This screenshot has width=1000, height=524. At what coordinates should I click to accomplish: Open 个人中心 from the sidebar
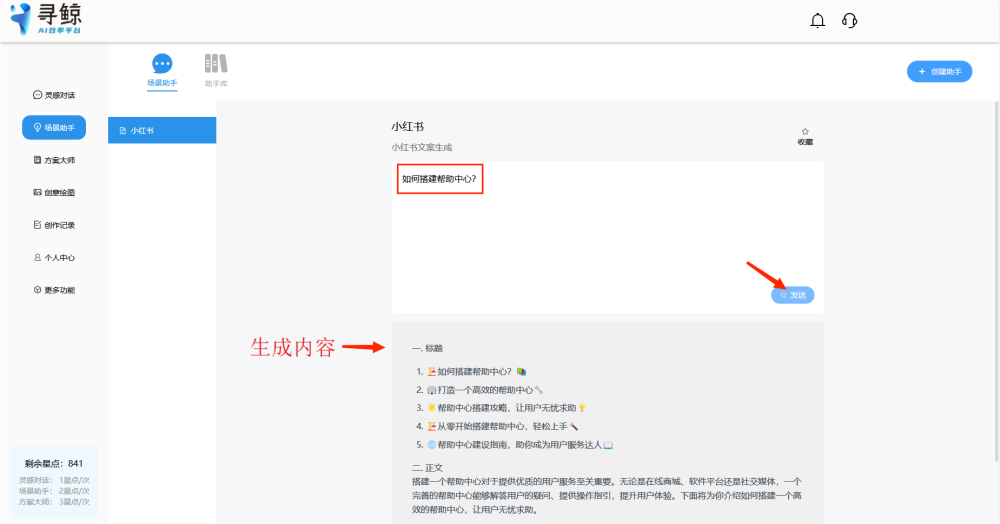[54, 258]
